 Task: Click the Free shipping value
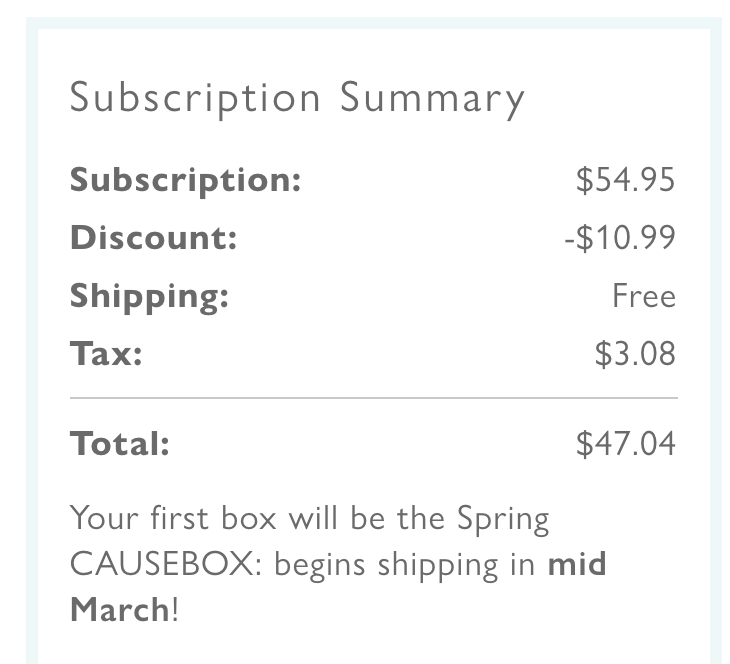644,296
